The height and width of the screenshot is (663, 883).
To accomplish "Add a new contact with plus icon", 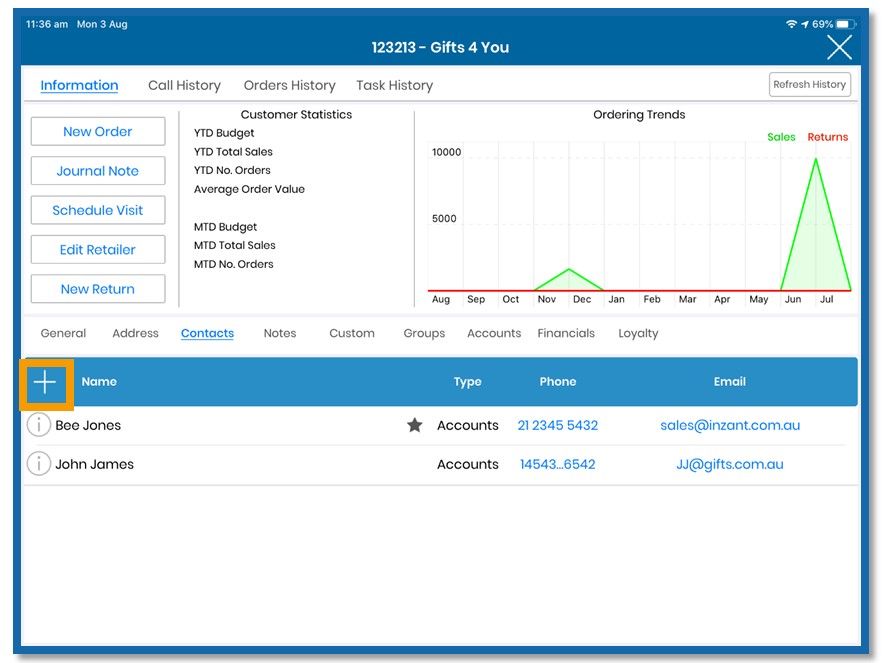I will pos(46,383).
